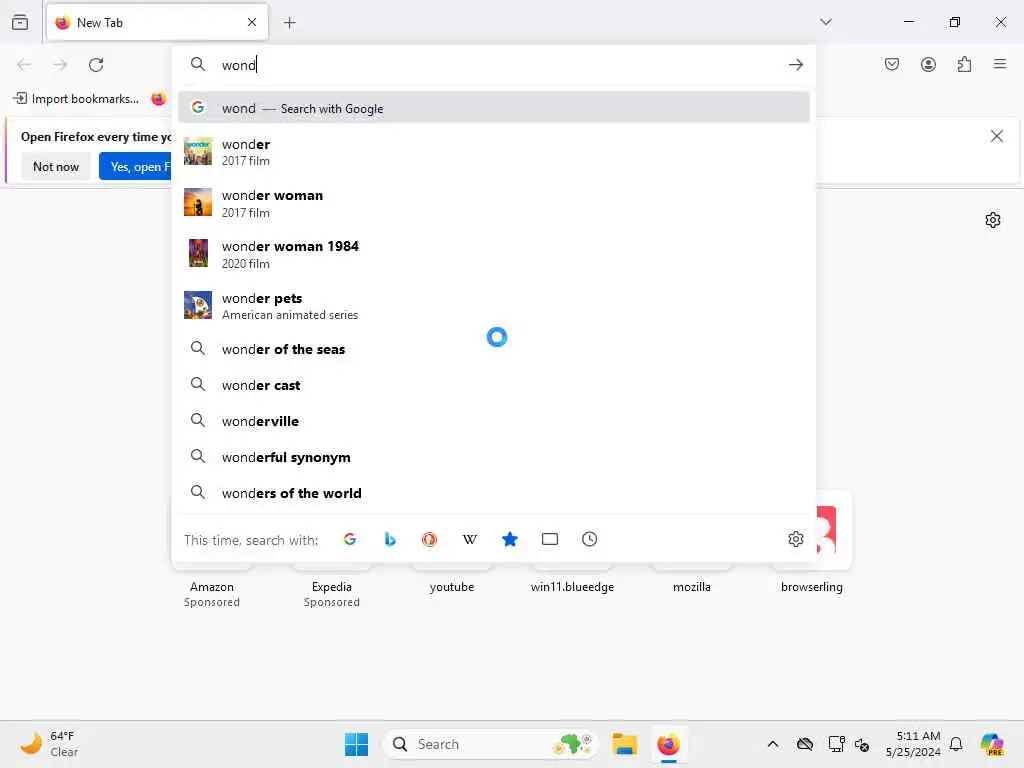Viewport: 1024px width, 768px height.
Task: Select the wonder 2017 film suggestion
Action: pyautogui.click(x=494, y=152)
